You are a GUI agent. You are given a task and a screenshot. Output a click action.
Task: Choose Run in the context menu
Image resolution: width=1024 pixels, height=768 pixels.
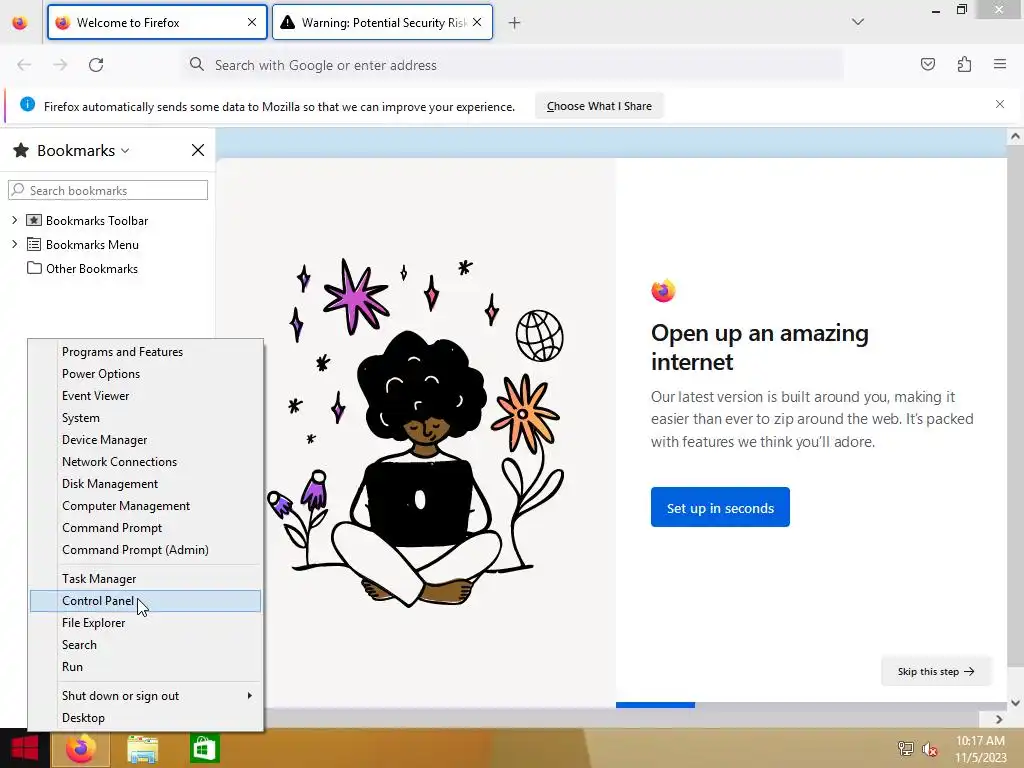145,667
